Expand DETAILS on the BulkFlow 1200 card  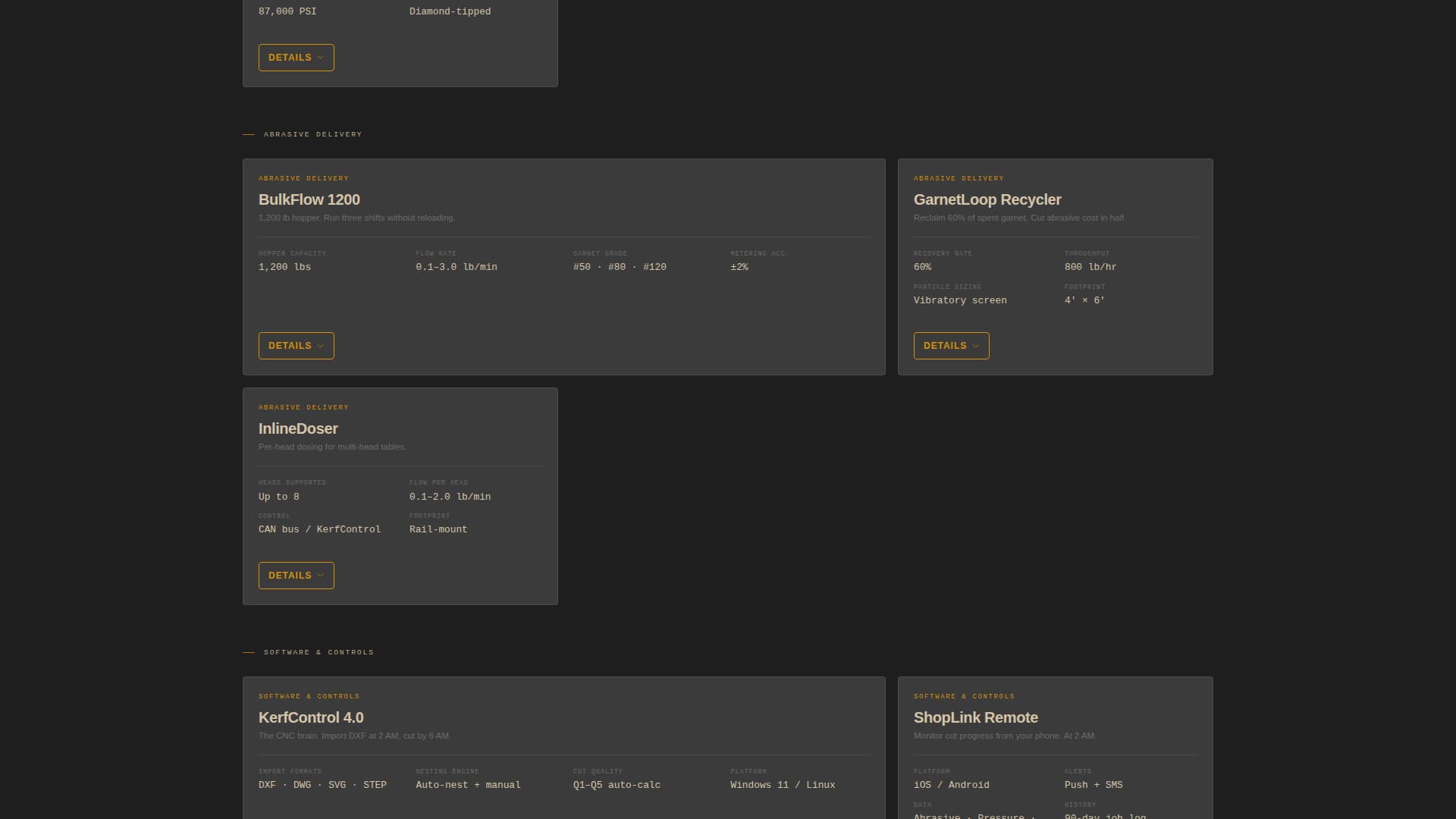click(296, 345)
